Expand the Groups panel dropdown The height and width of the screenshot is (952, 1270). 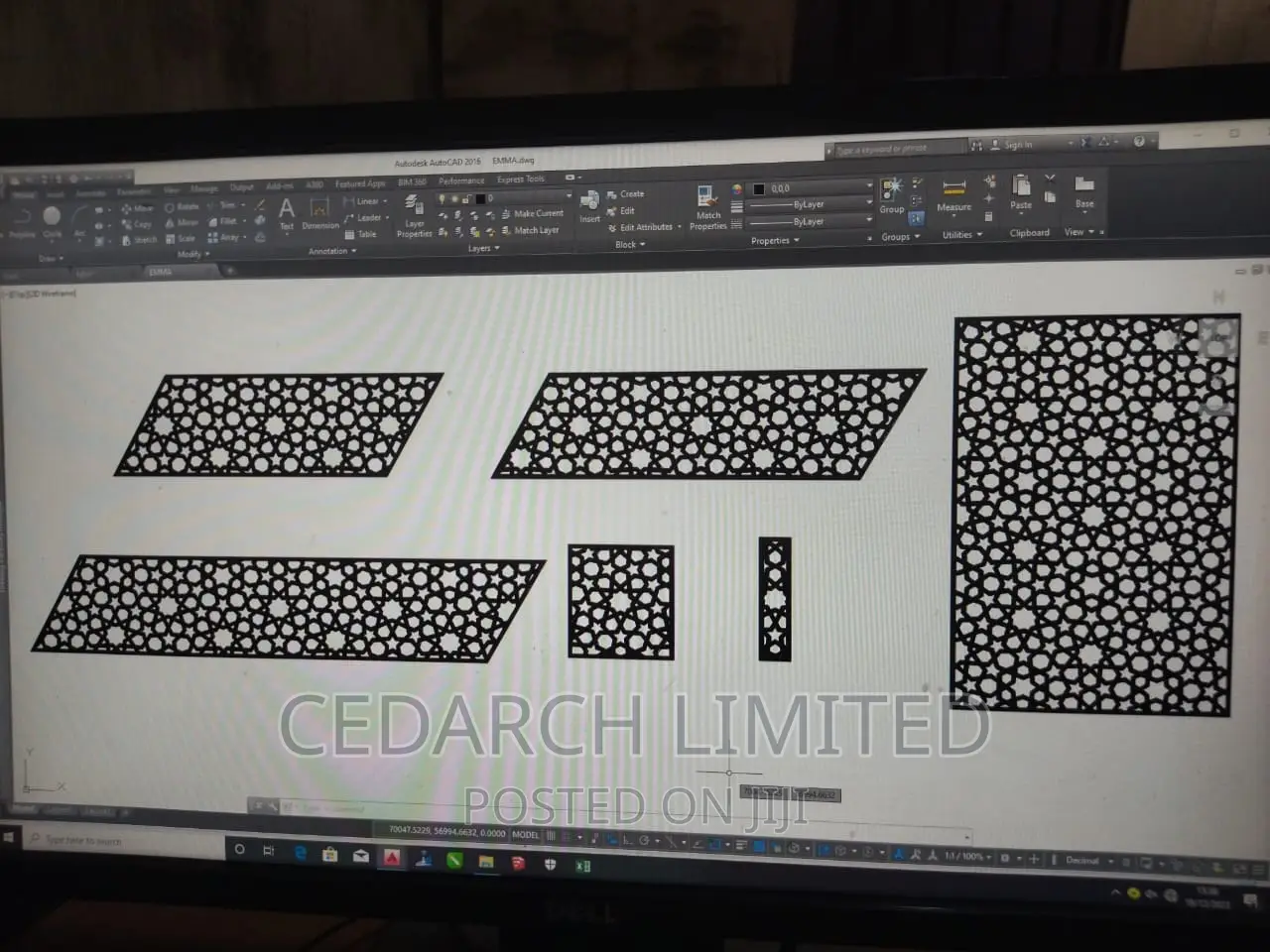coord(901,236)
